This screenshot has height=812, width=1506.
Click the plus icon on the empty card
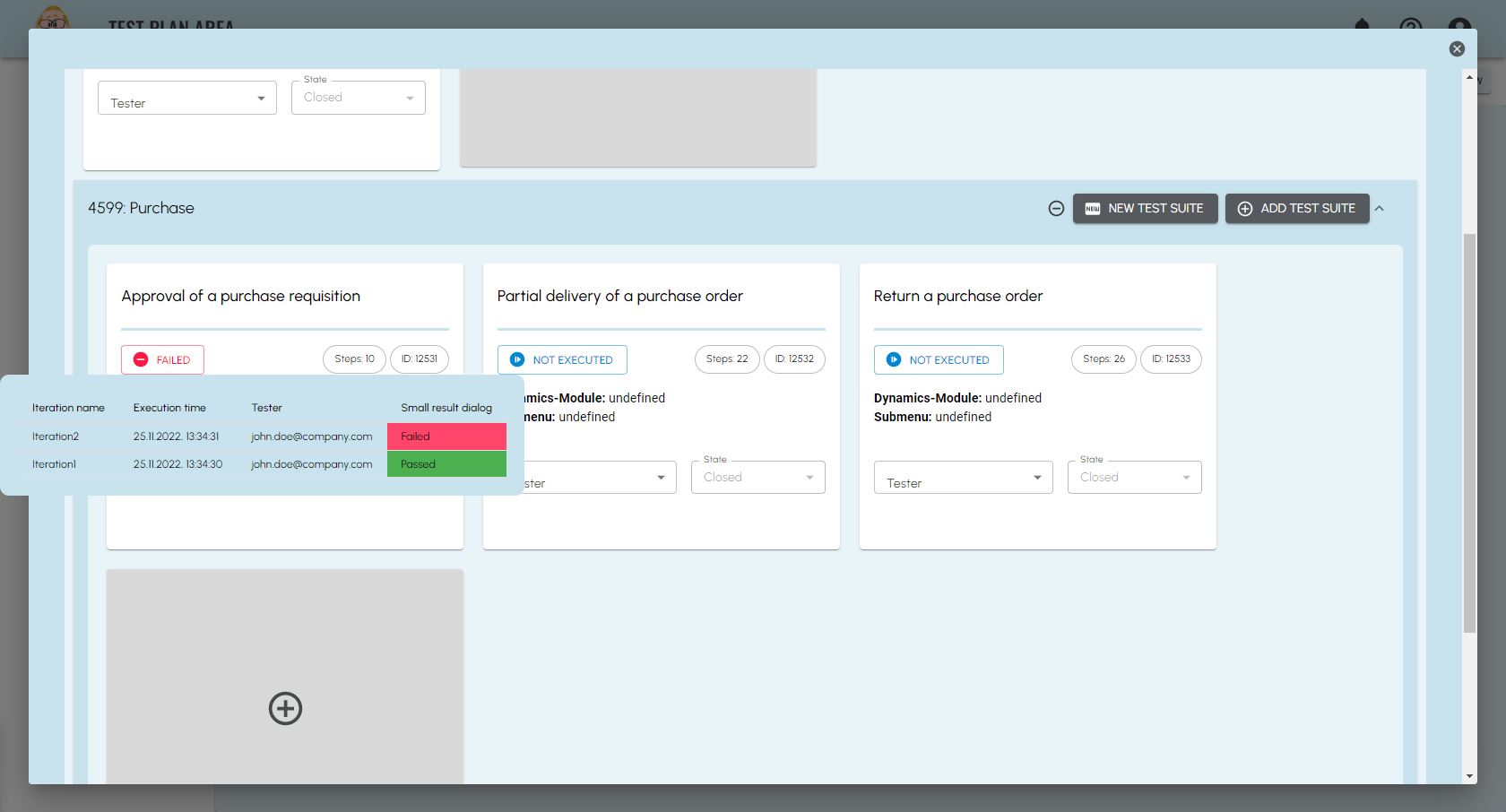coord(285,708)
